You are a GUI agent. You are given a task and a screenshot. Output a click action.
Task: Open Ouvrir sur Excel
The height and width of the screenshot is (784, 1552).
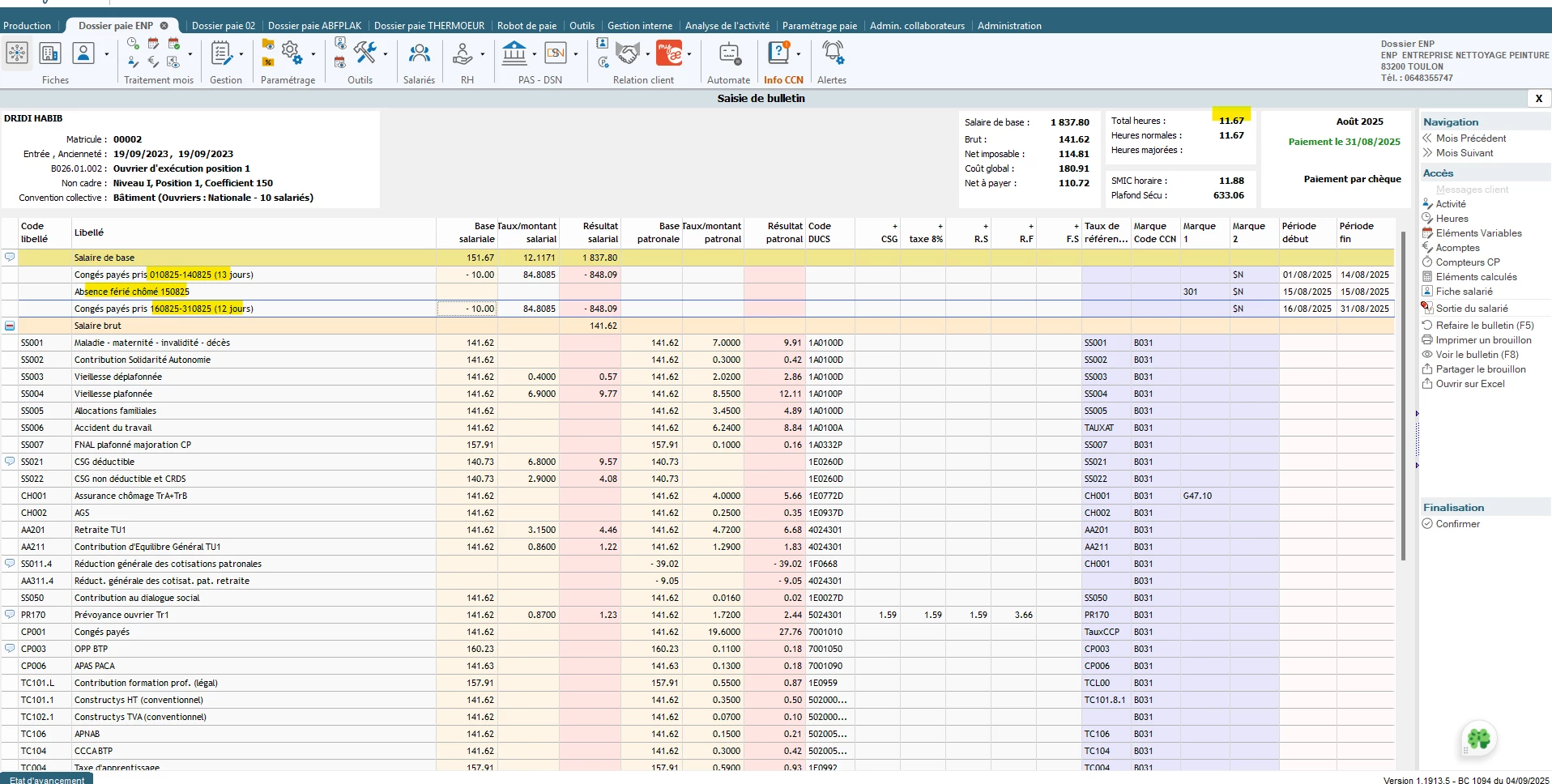click(1469, 384)
